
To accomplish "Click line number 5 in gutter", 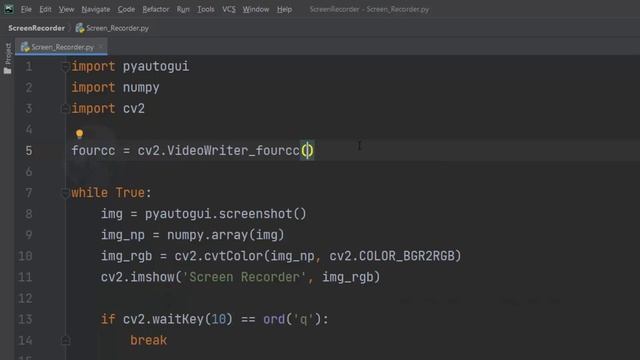I will coord(29,151).
